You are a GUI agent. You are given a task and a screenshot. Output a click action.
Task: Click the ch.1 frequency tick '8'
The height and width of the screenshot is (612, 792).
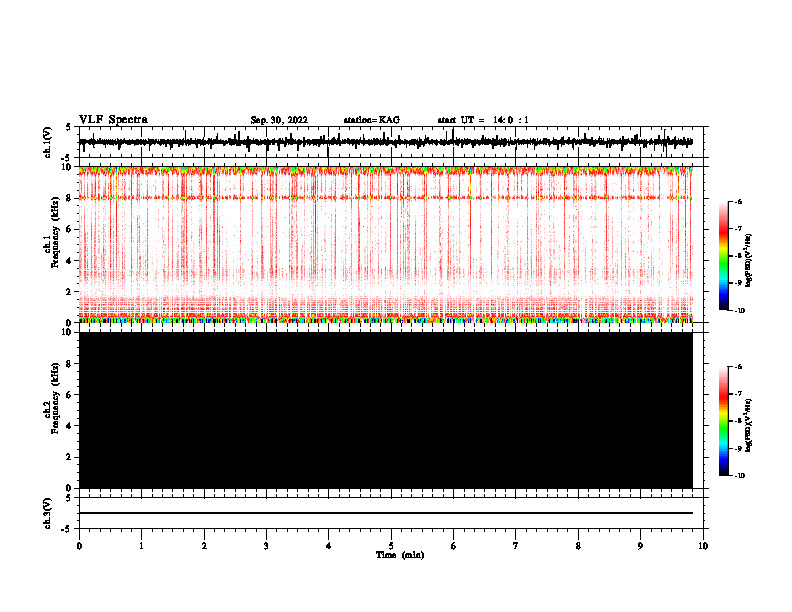coord(70,198)
